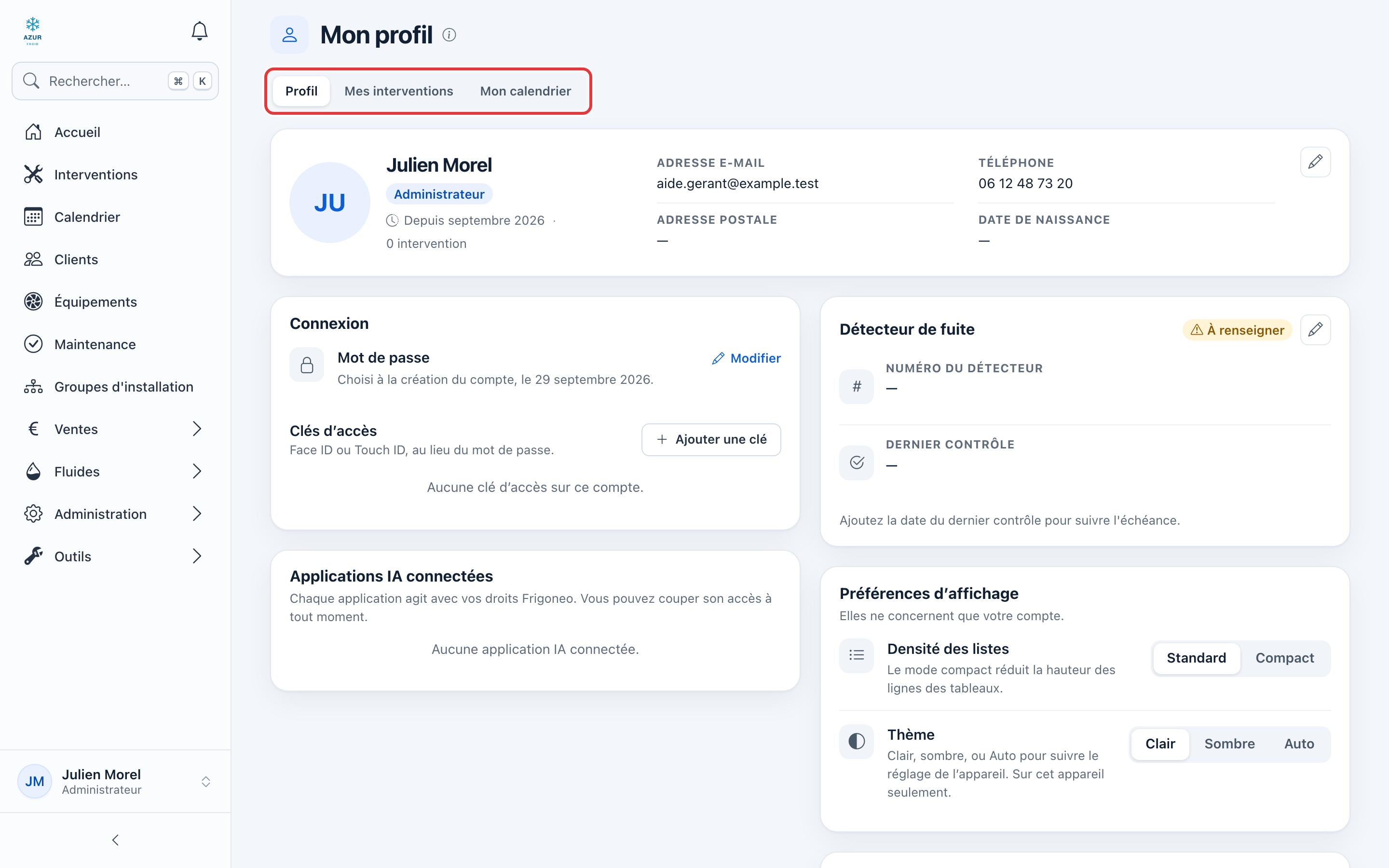Open the Julien Morel account switcher
1389x868 pixels.
click(115, 781)
